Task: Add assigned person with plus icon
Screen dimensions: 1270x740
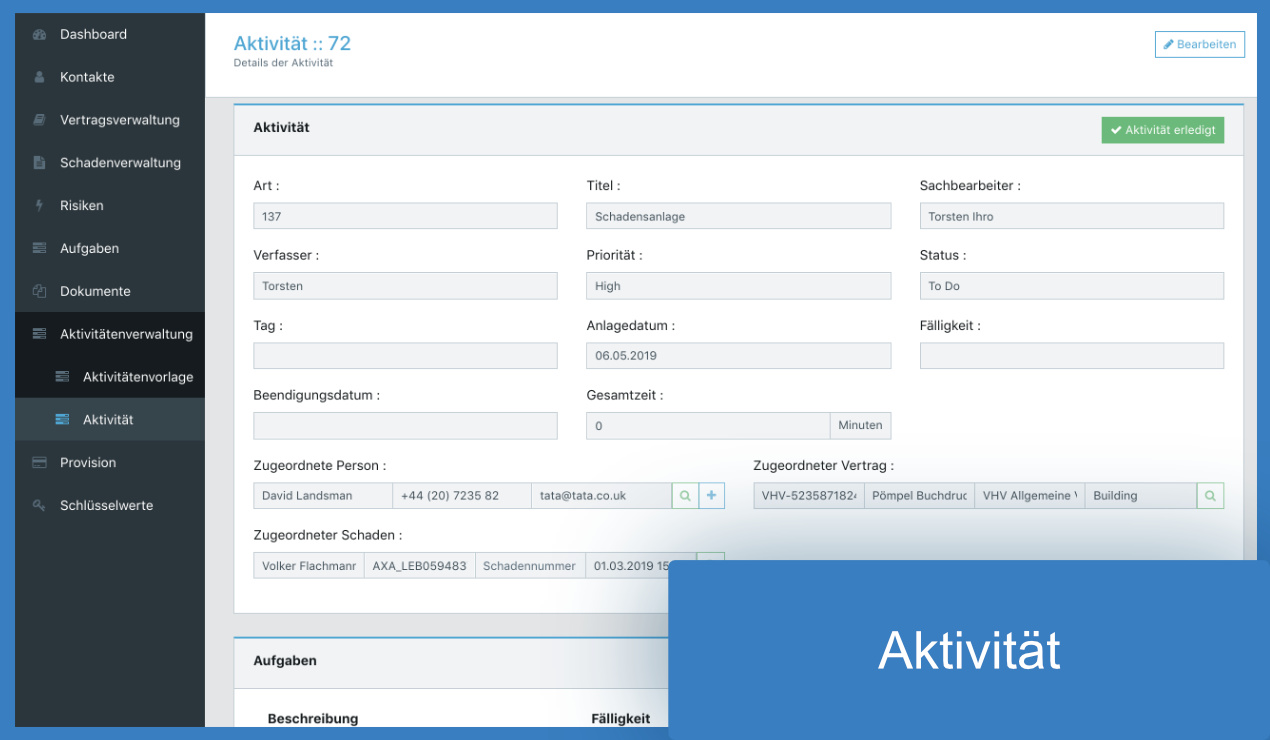Action: (711, 496)
